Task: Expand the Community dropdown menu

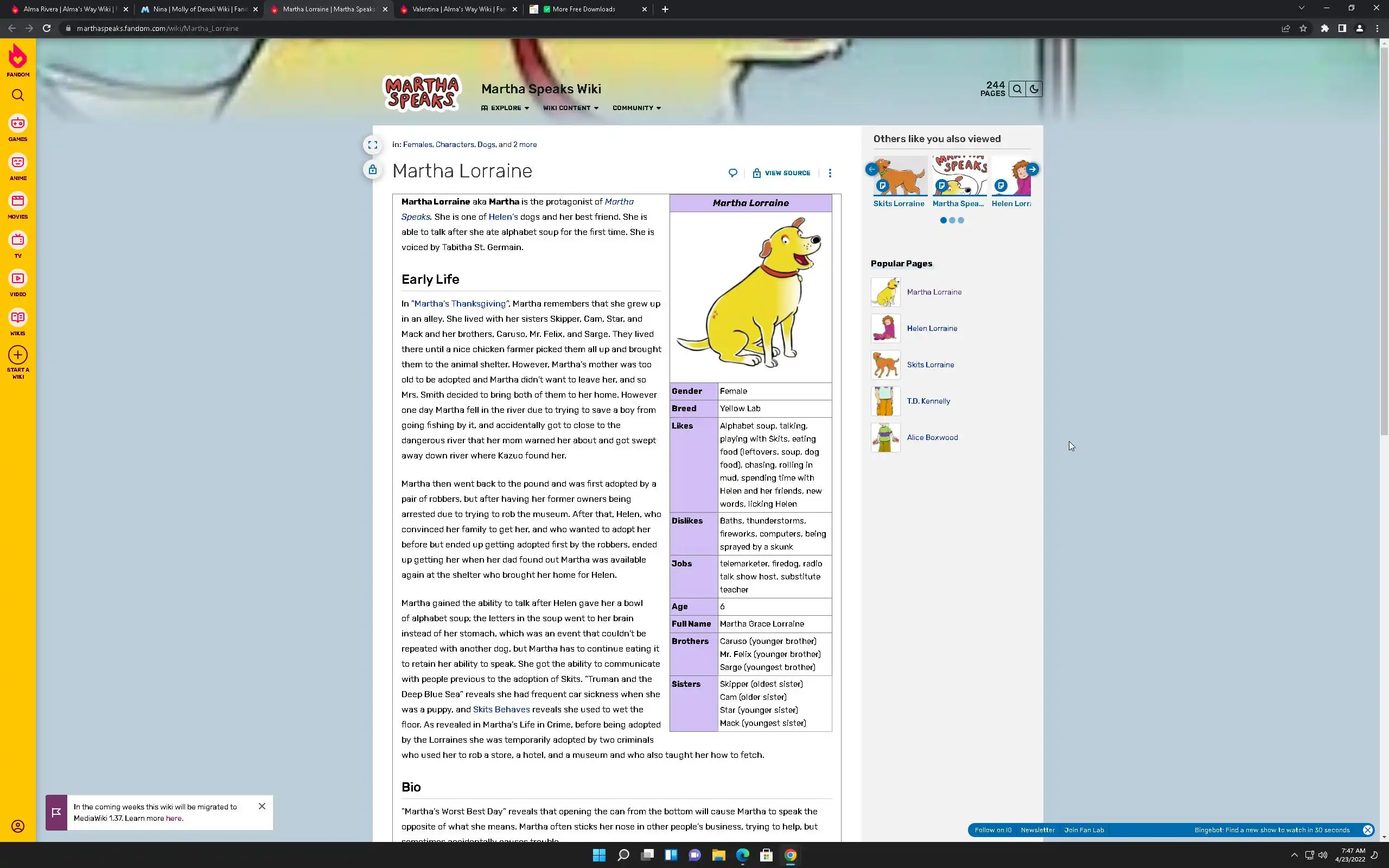Action: (x=636, y=108)
